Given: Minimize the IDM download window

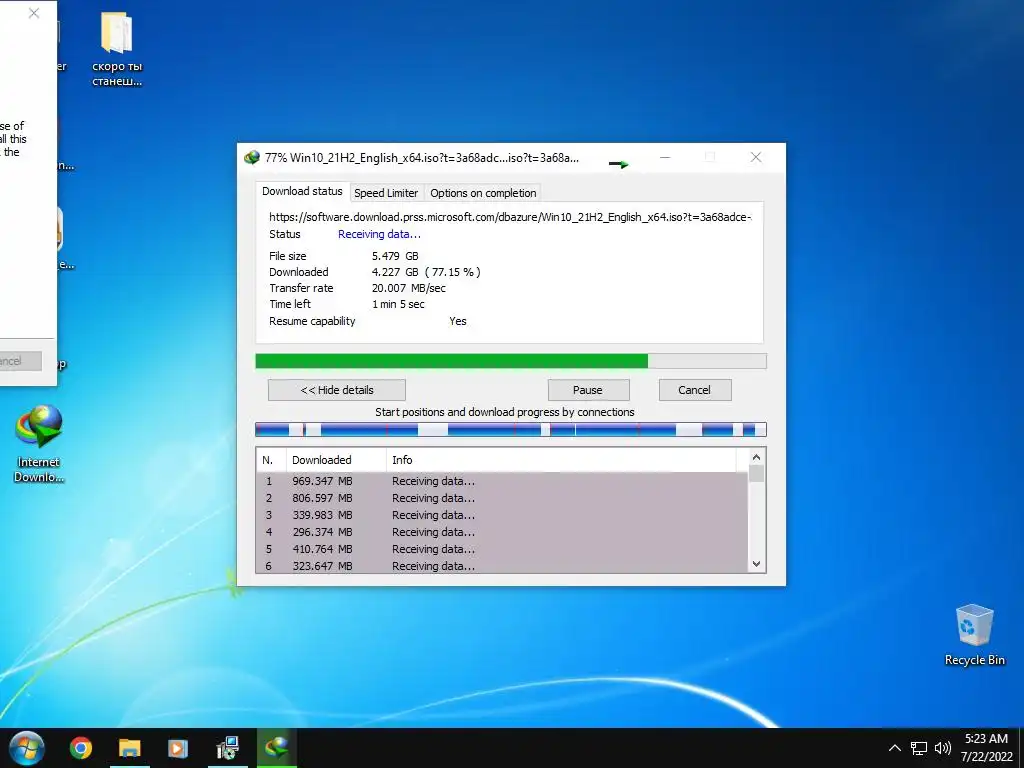Looking at the screenshot, I should 665,157.
